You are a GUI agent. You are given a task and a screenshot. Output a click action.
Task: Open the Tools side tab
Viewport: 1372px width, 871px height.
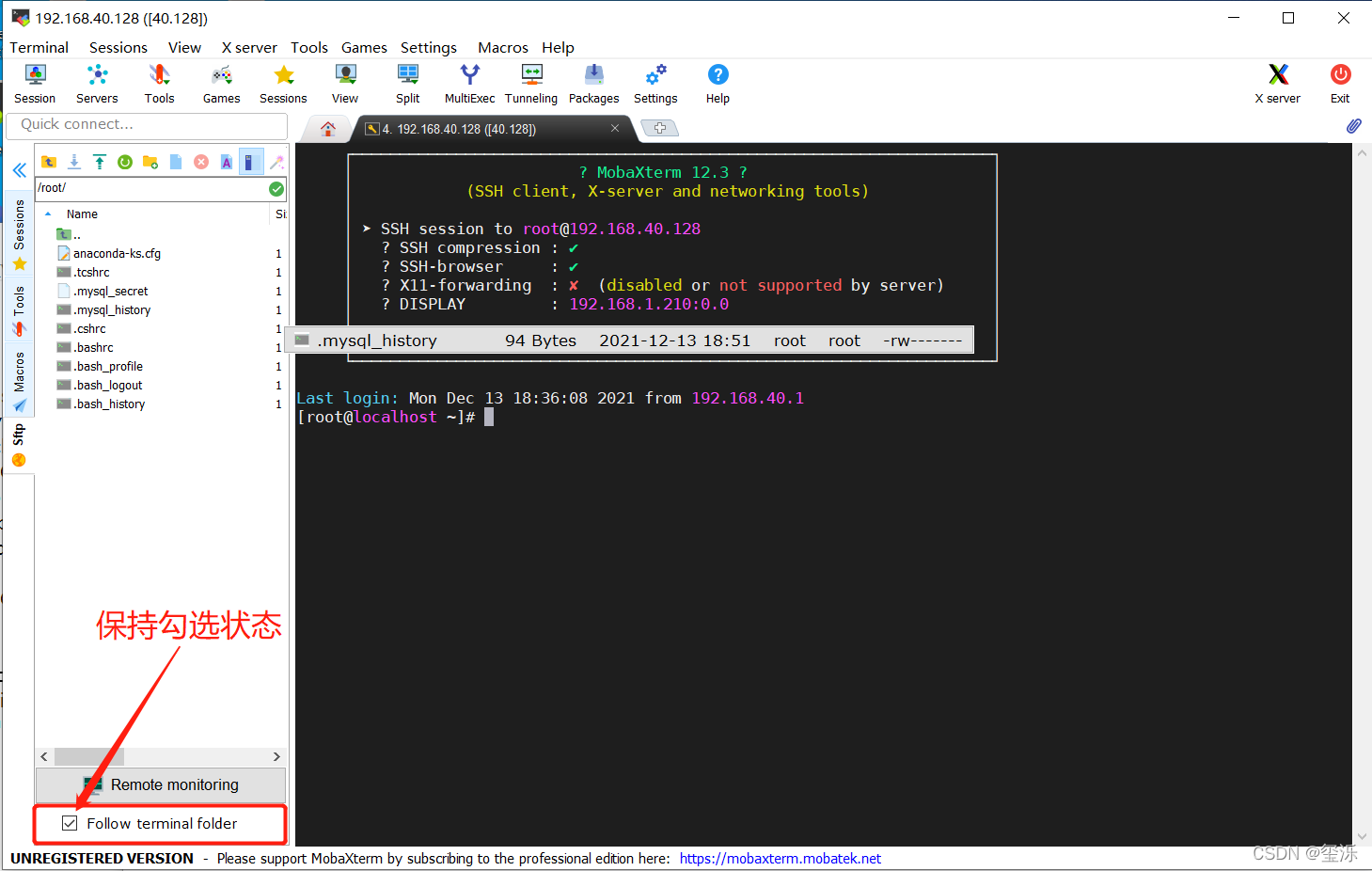pyautogui.click(x=19, y=310)
